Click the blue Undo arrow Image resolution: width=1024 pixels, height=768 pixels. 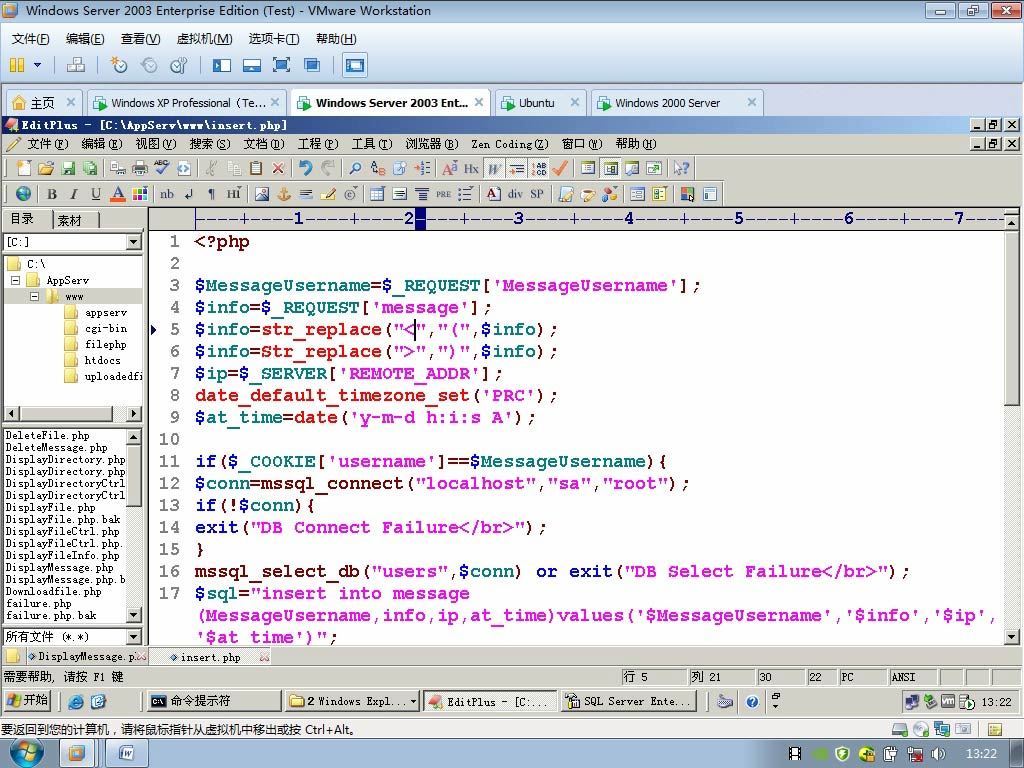pos(306,168)
